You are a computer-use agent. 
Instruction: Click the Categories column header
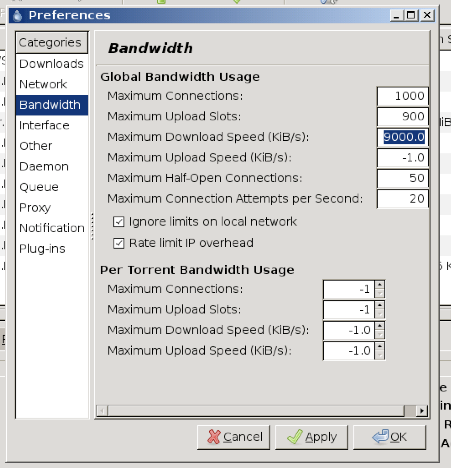52,42
